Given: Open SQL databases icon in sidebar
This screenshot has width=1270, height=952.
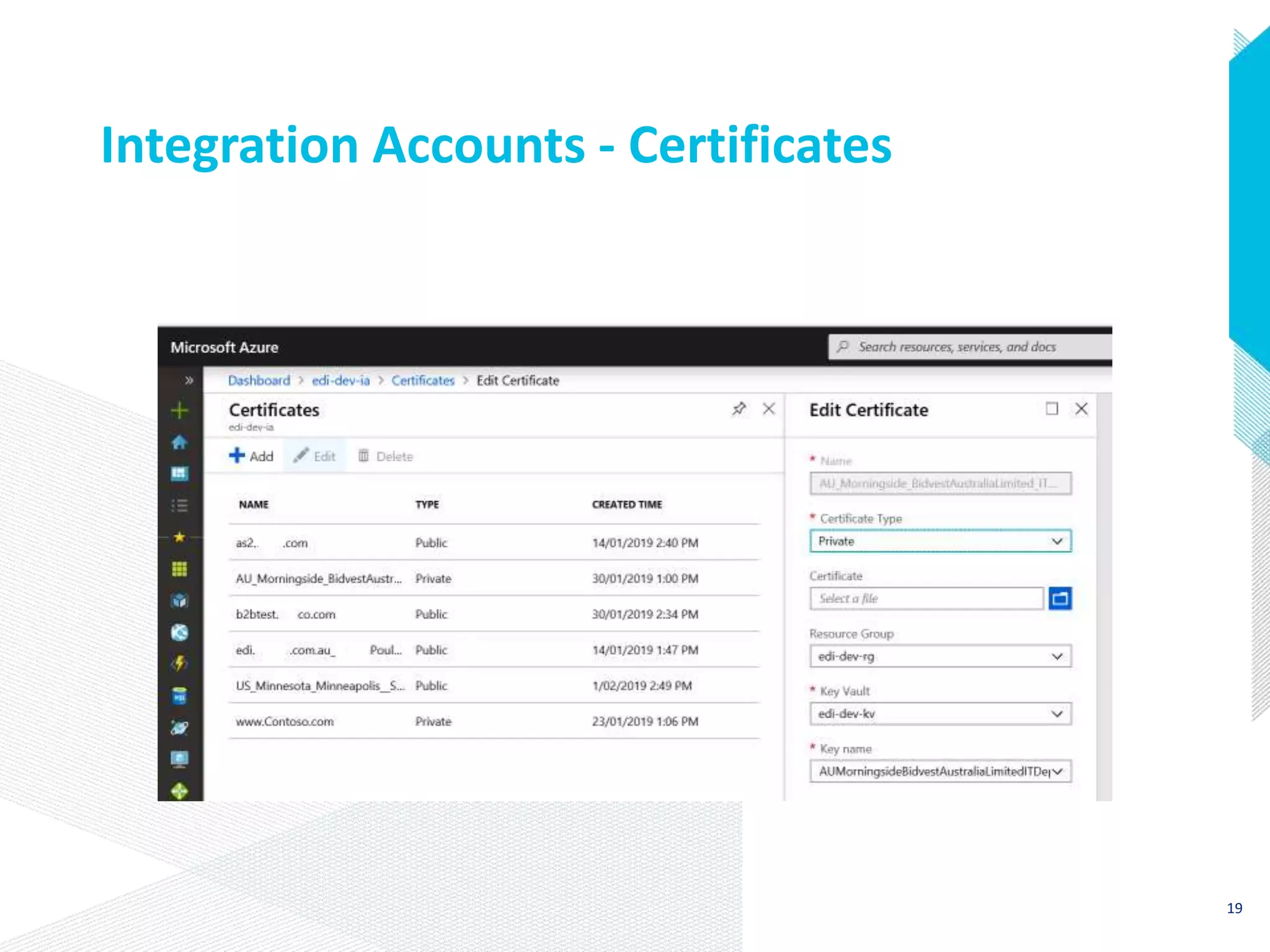Looking at the screenshot, I should click(x=179, y=696).
